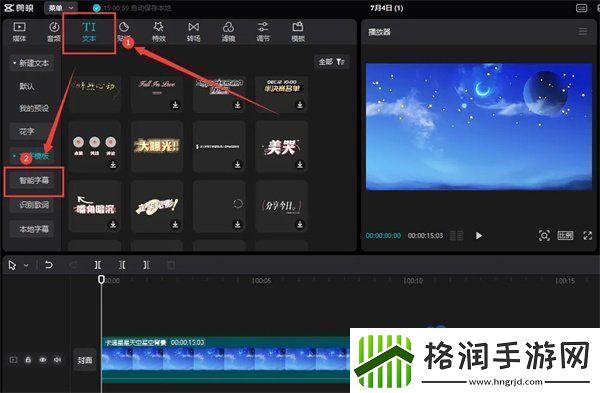
Task: Click the current 00:00:00:00 timecode
Action: coord(383,235)
